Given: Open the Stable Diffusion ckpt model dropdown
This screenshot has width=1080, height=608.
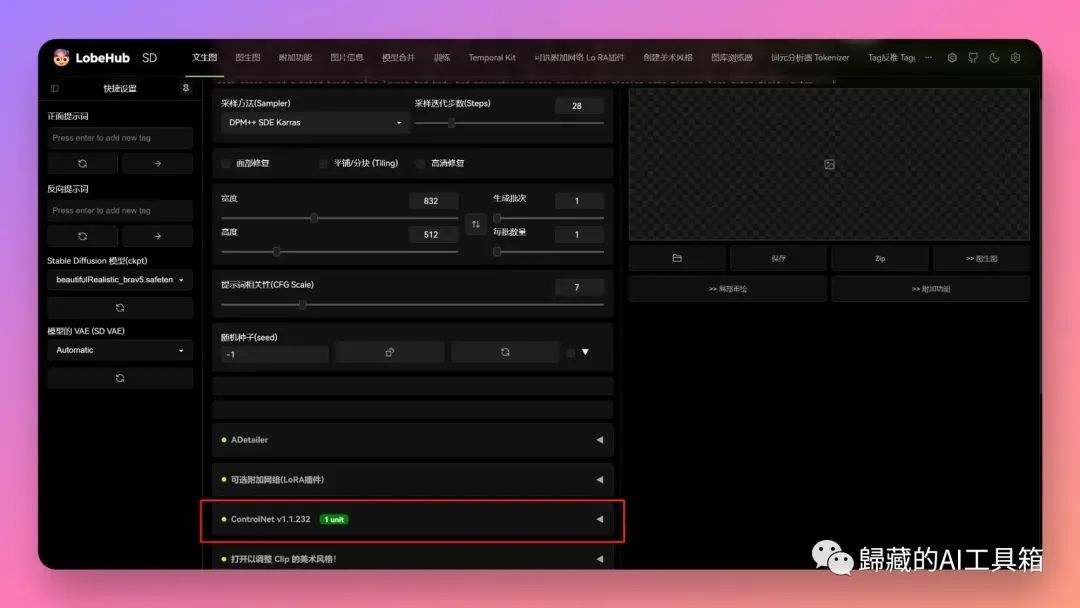Looking at the screenshot, I should click(x=120, y=280).
